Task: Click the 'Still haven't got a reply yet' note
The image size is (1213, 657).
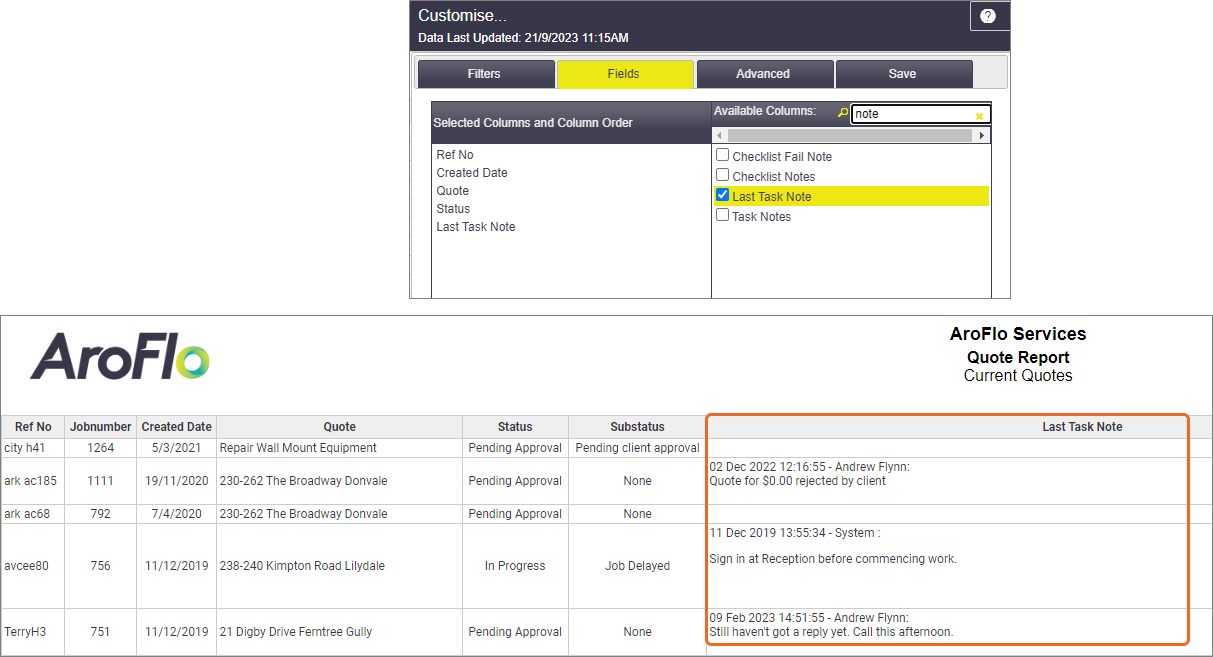Action: click(x=831, y=632)
